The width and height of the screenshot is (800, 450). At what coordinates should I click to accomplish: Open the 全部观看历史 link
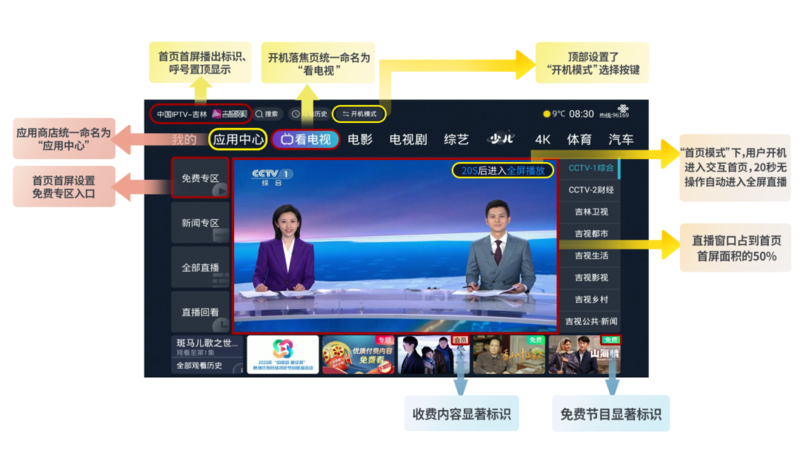click(x=199, y=366)
